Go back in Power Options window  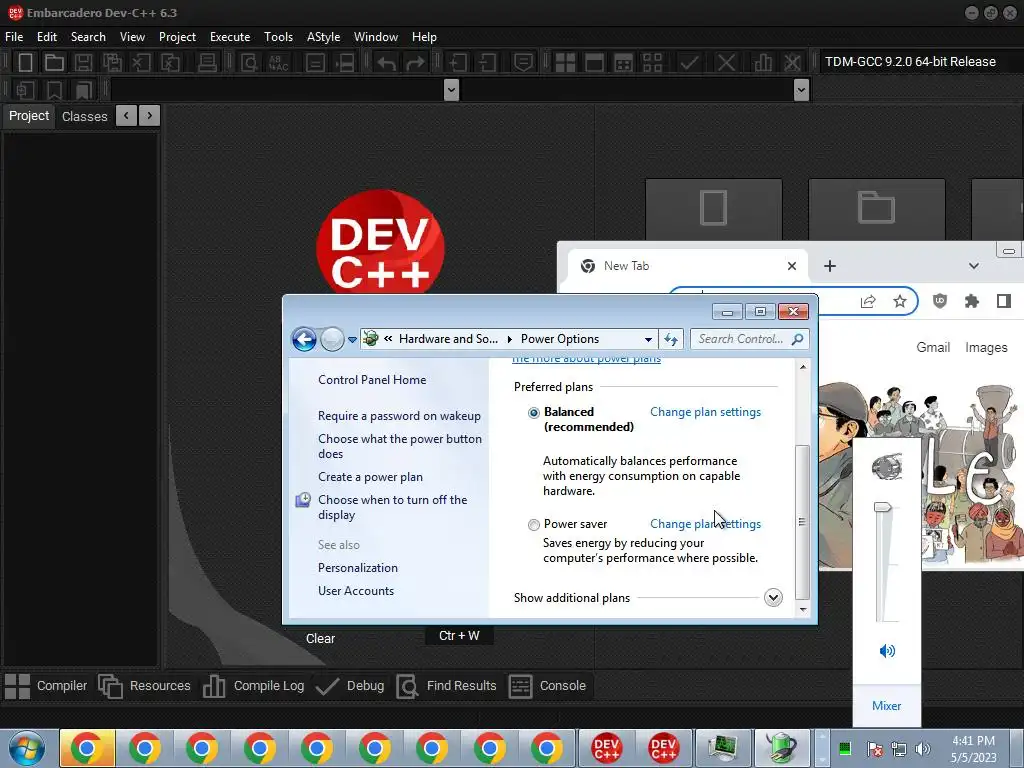(x=304, y=339)
